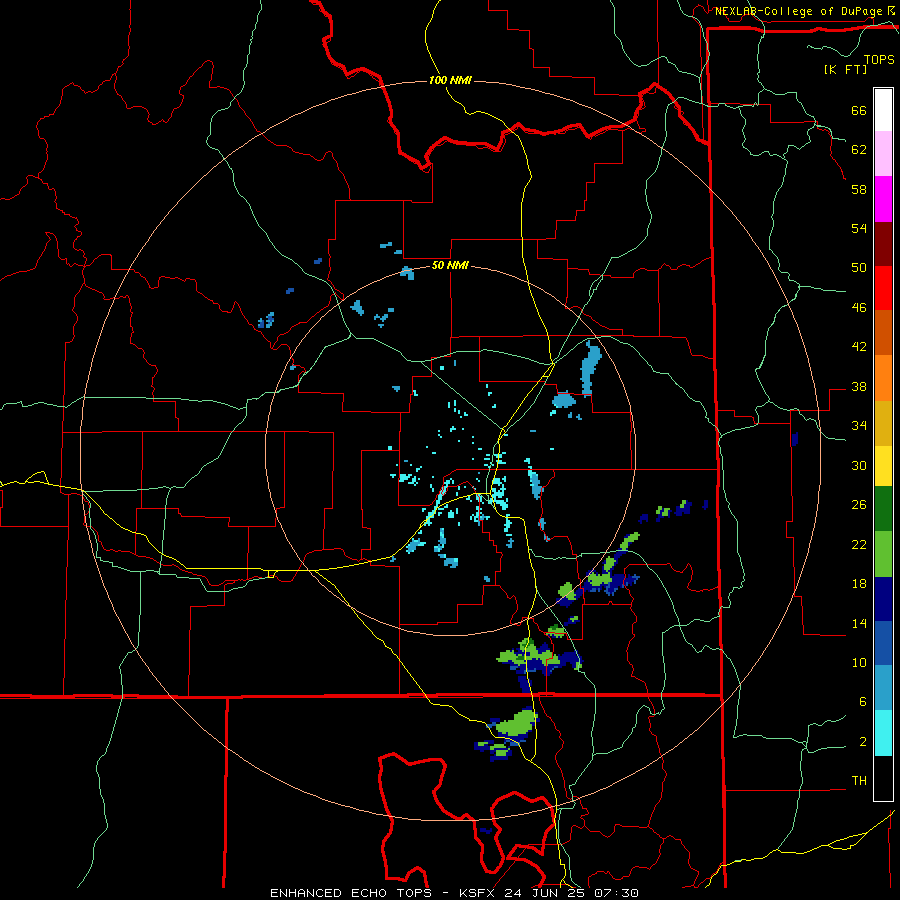Click the navy blue legend swatch
Screen dimensions: 900x900
pos(883,599)
